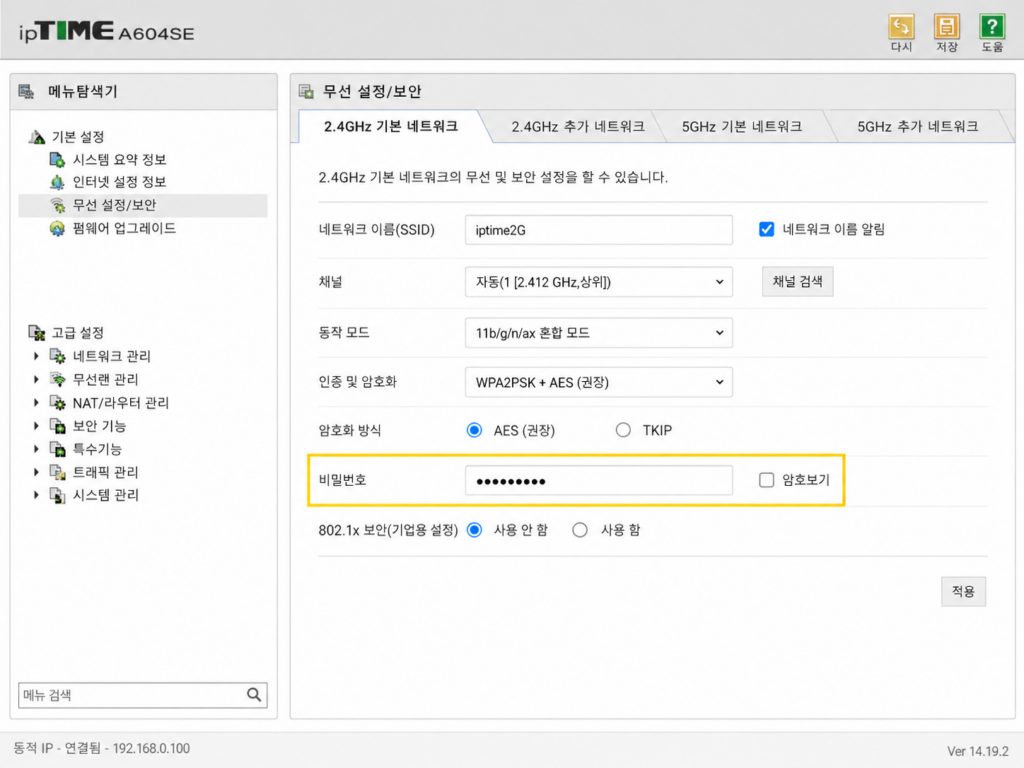
Task: Open 펌웨어 업그레이드 menu entry
Action: coord(124,229)
